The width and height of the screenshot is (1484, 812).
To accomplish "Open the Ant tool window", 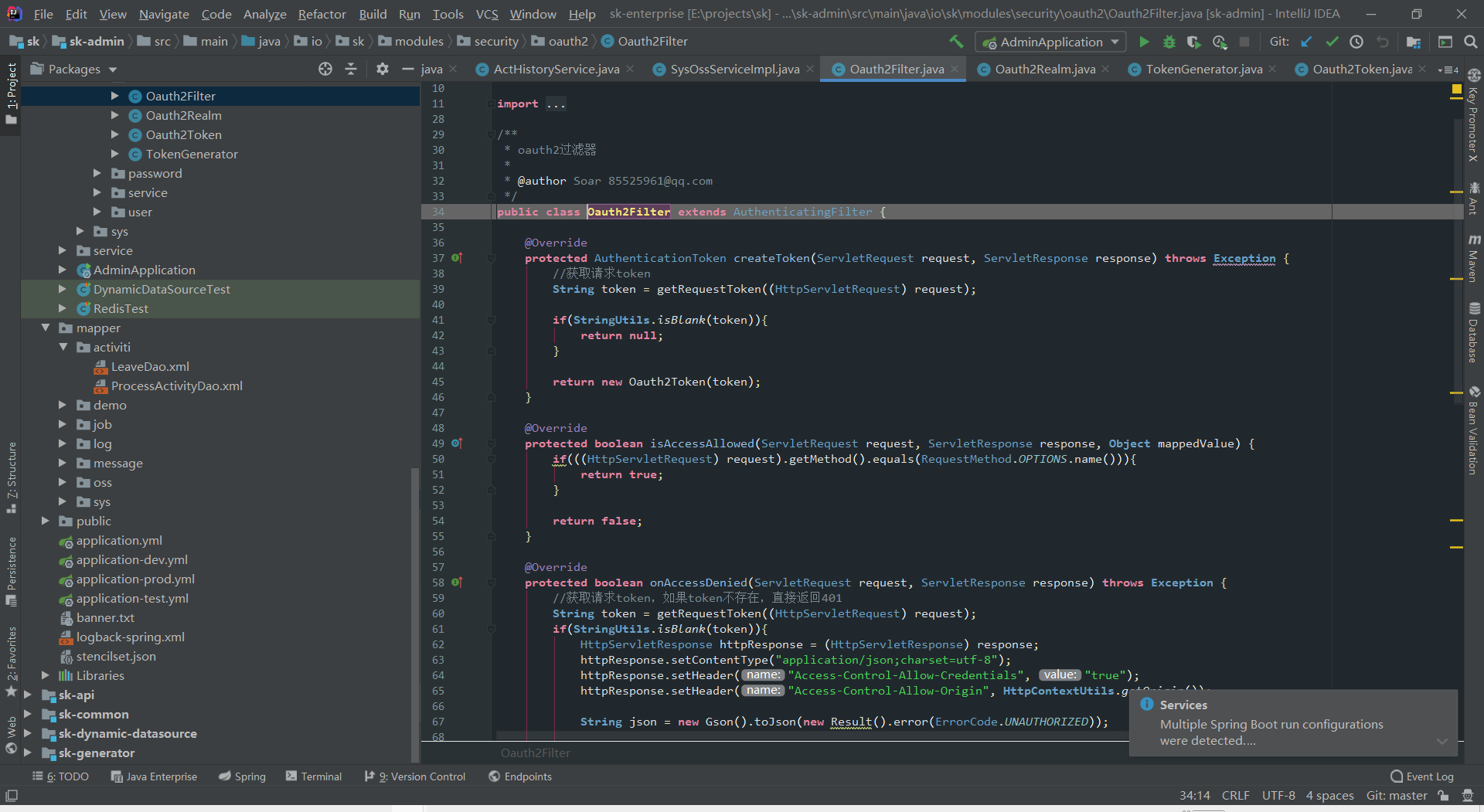I will pyautogui.click(x=1474, y=198).
